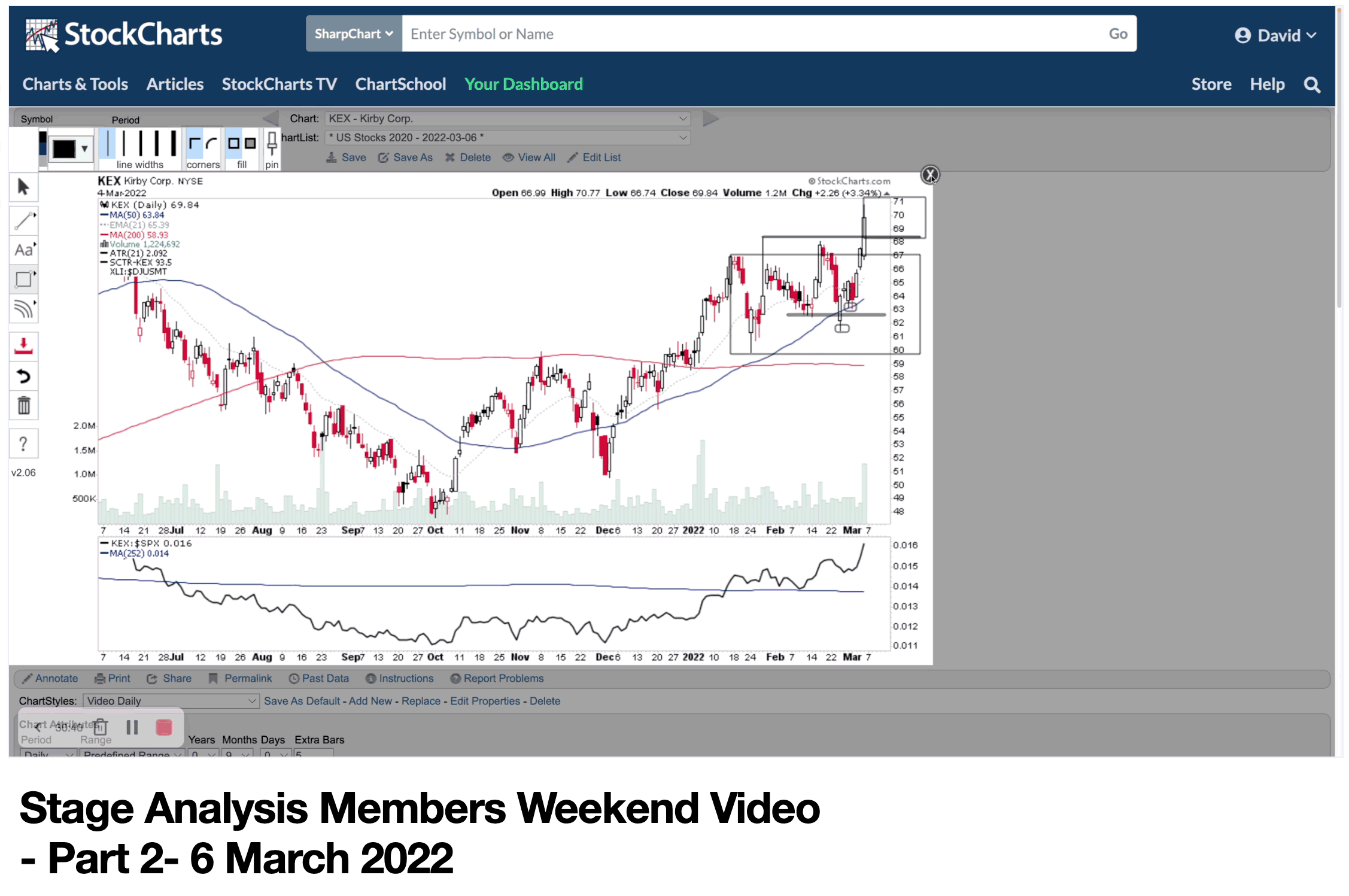Screen dimensions: 1349x896
Task: Select rounded corners option
Action: pos(211,144)
